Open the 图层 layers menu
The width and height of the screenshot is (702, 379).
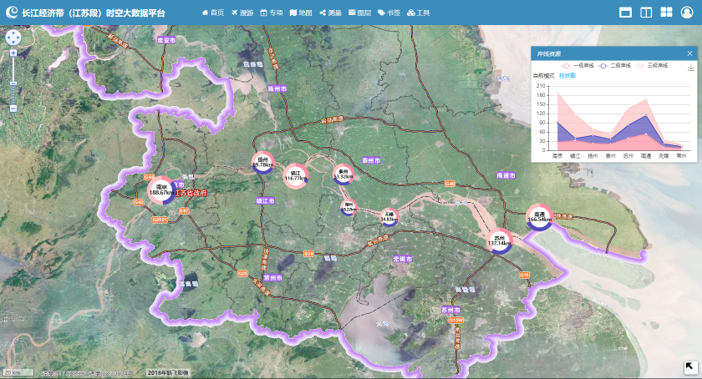(x=360, y=13)
